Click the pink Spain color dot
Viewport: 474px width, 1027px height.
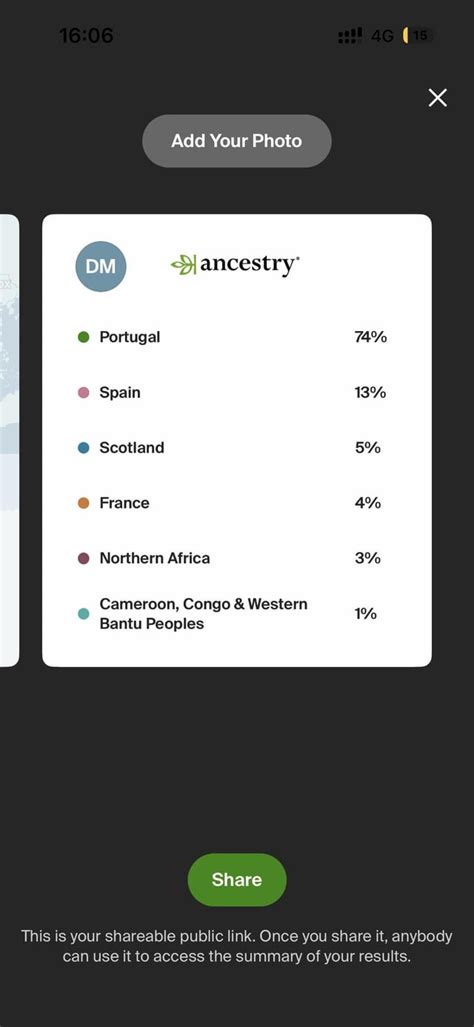tap(83, 392)
